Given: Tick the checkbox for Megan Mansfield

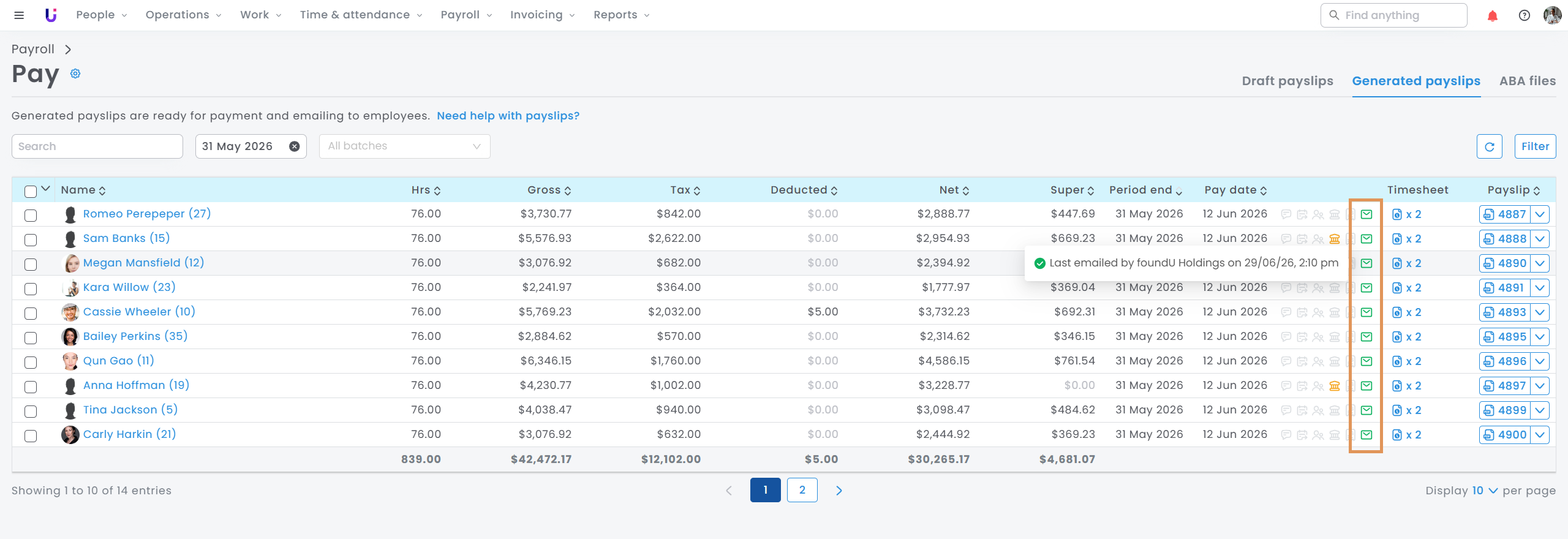Looking at the screenshot, I should point(31,264).
